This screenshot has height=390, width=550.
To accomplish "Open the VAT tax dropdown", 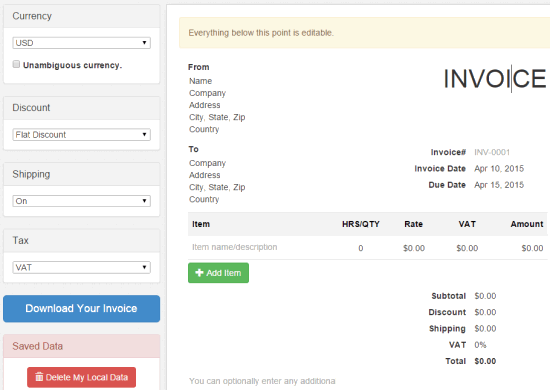I will click(x=81, y=268).
